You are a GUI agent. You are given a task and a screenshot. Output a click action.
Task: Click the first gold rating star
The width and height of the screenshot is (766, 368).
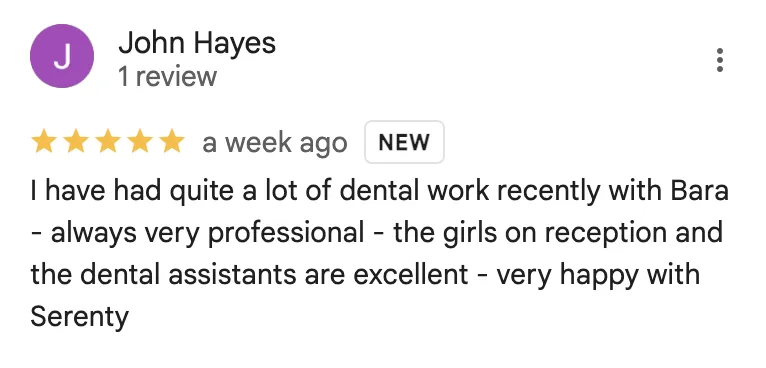coord(43,142)
